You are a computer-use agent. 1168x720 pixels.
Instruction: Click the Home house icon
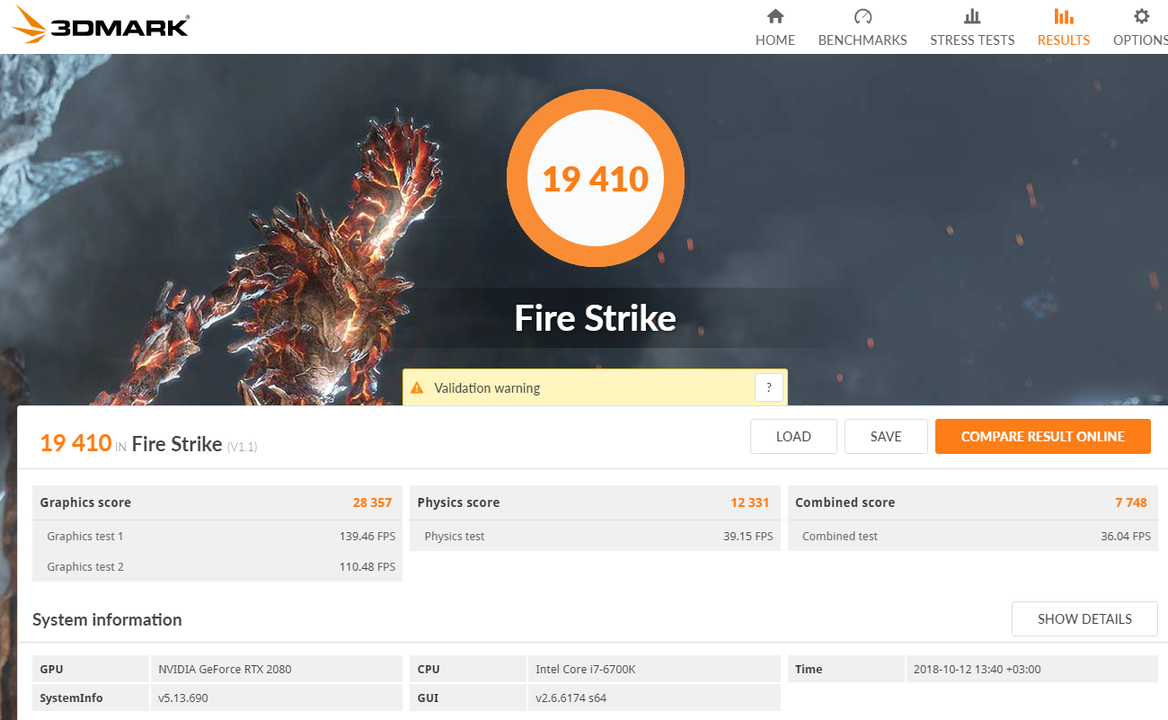coord(775,16)
